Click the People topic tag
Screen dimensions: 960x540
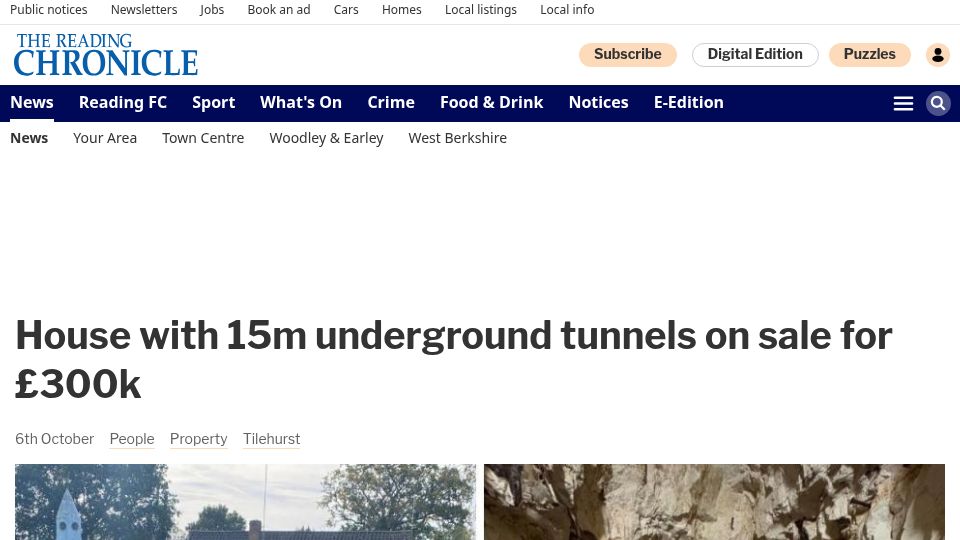[x=132, y=439]
